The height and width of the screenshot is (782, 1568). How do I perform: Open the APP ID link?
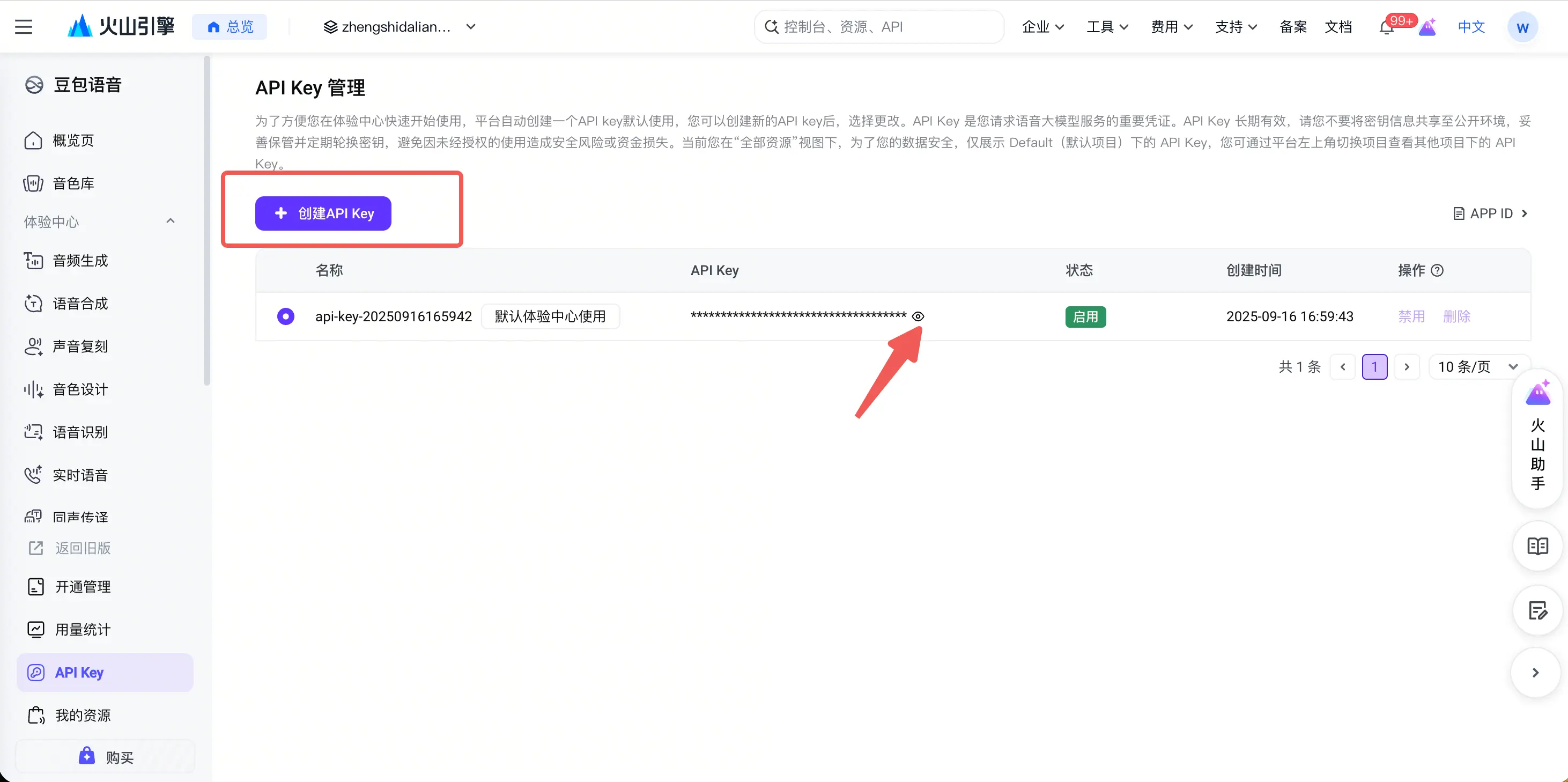tap(1490, 213)
